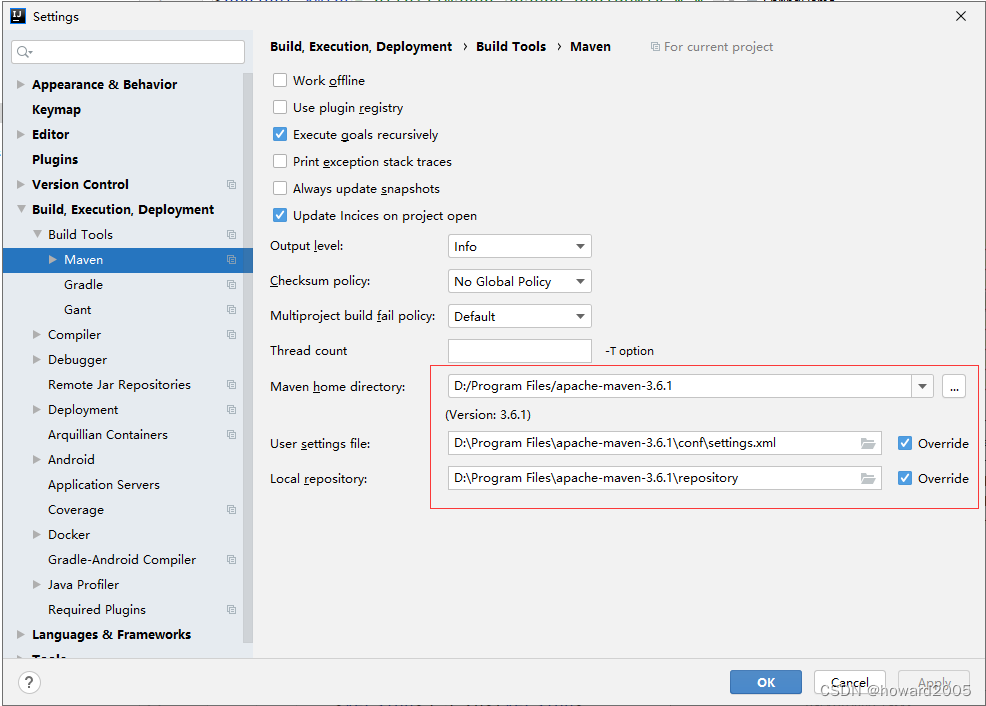Enable Use plugin registry checkbox
986x706 pixels.
280,108
